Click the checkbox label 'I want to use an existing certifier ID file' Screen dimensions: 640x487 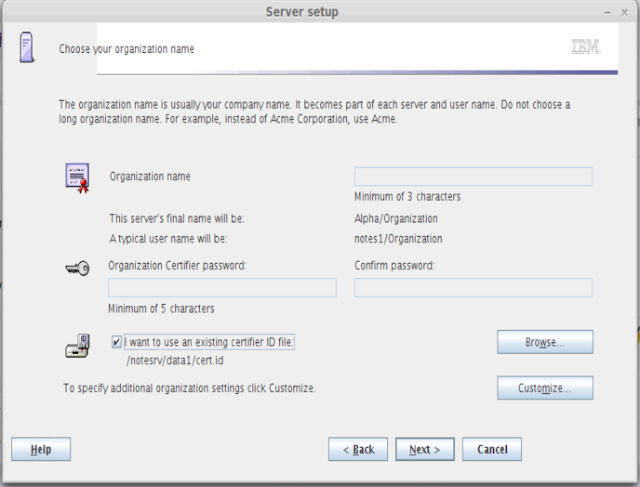209,342
